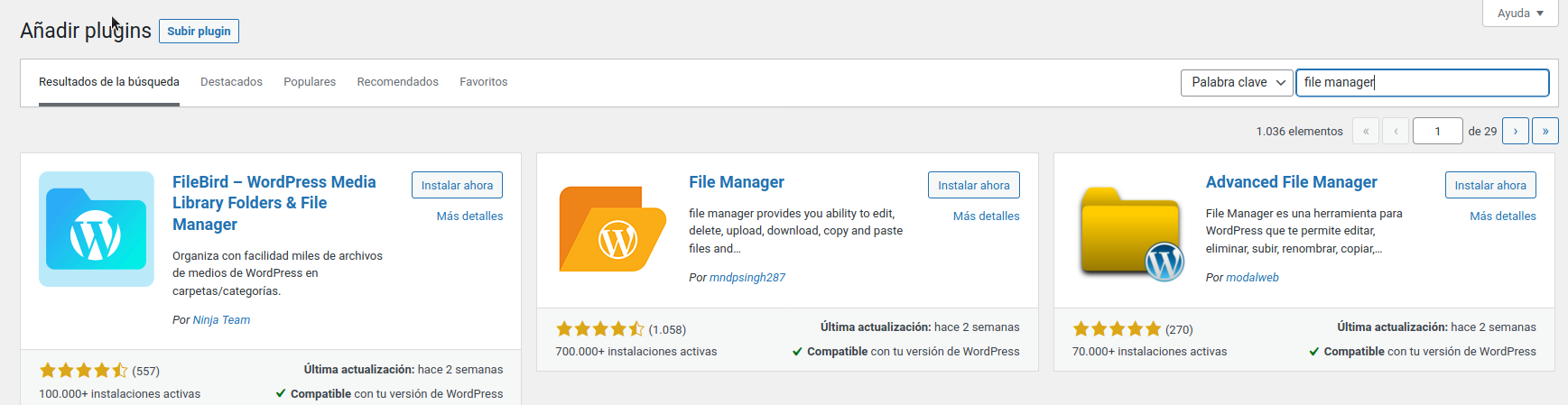Open the Advanced File Manager title link

pos(1292,182)
